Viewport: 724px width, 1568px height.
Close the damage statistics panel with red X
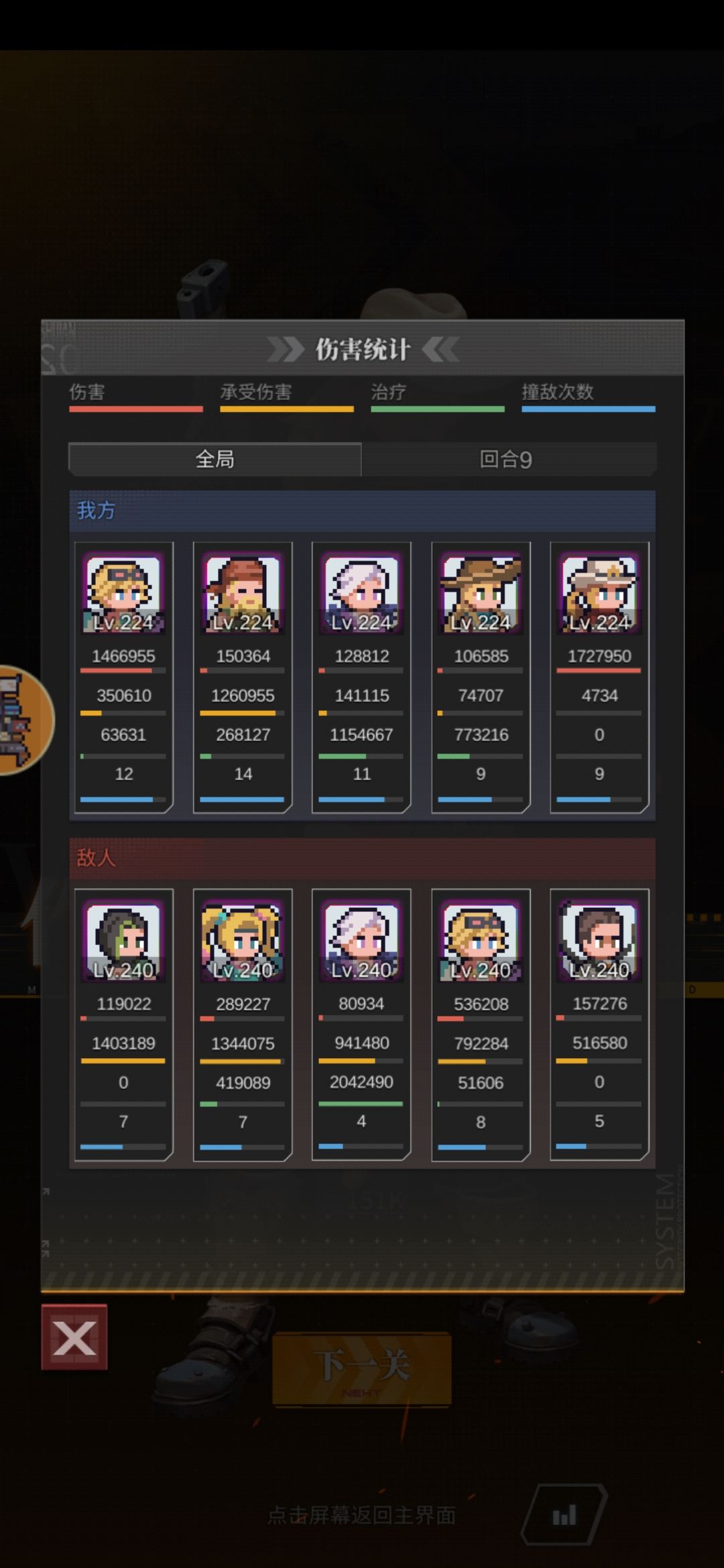click(x=74, y=1337)
